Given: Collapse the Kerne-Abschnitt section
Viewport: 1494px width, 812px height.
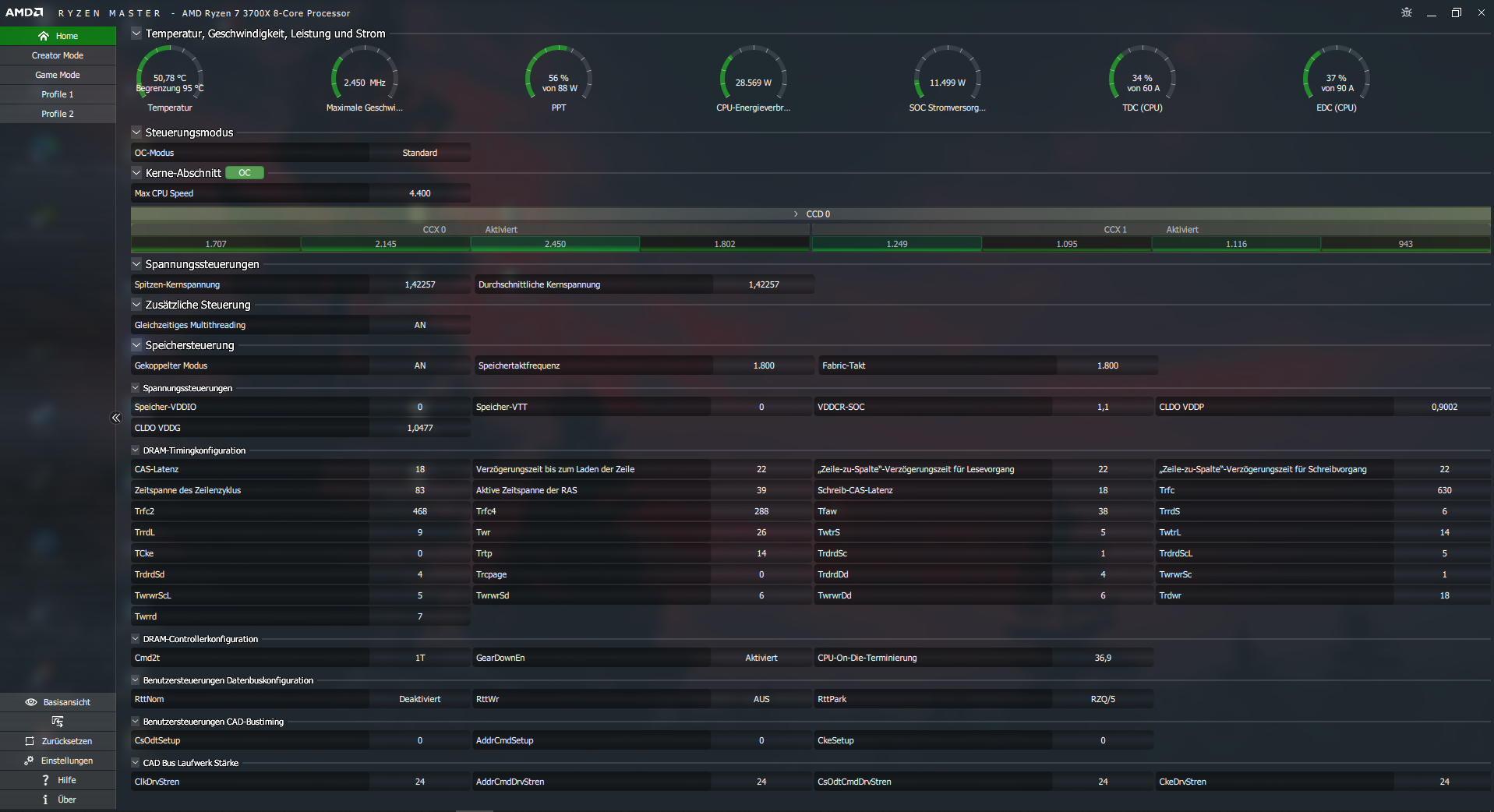Looking at the screenshot, I should (x=136, y=173).
